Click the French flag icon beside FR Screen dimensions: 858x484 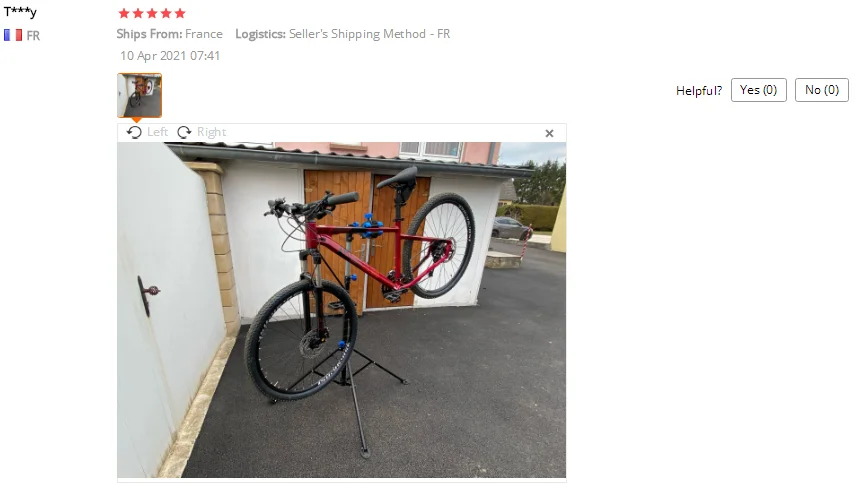[13, 36]
